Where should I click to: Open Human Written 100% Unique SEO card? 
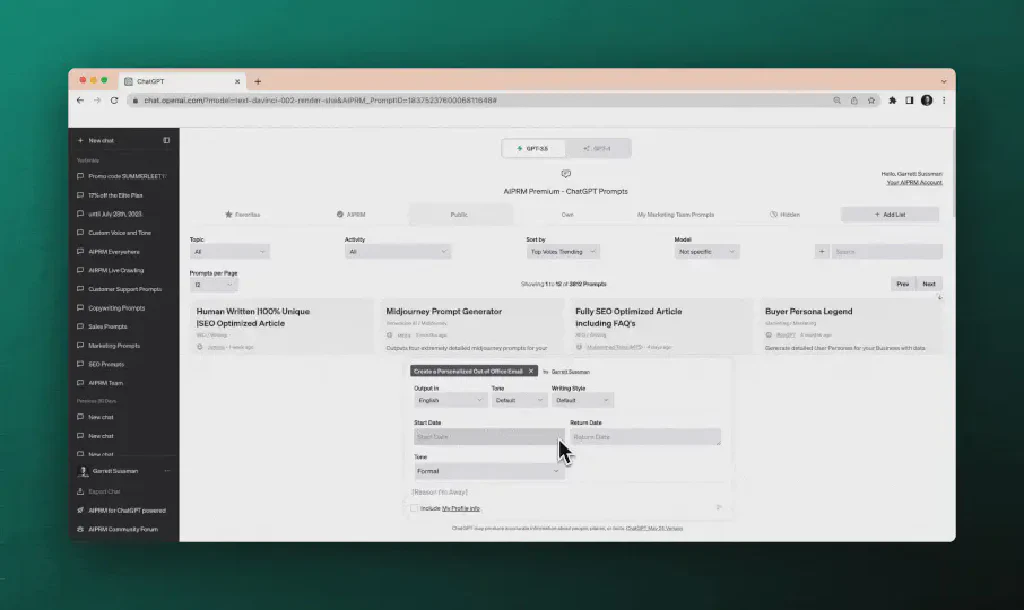point(282,327)
